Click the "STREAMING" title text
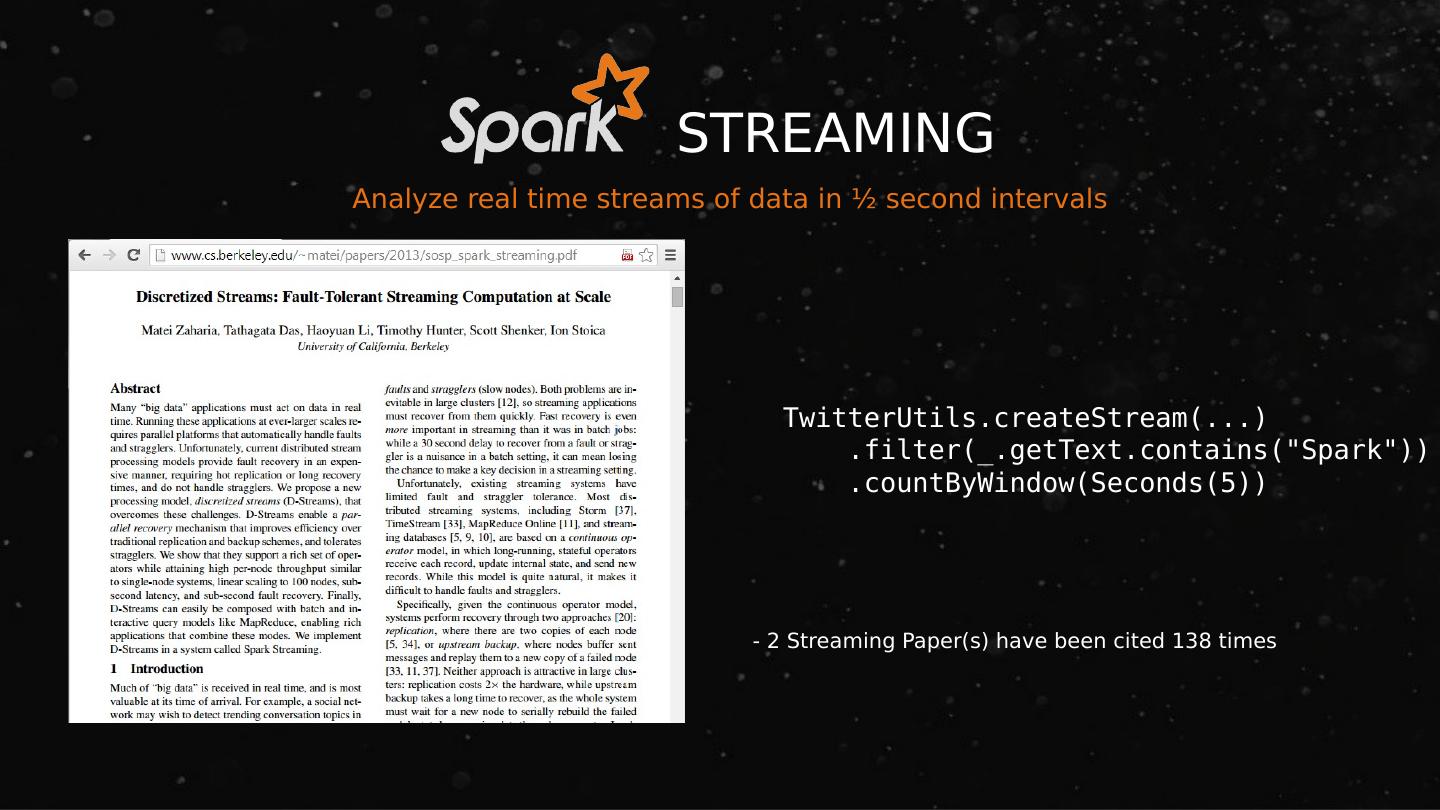Screen dimensions: 1440x810 click(835, 134)
